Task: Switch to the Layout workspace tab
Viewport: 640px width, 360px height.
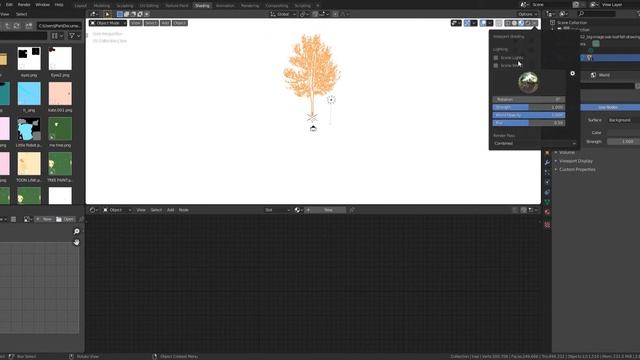Action: (81, 6)
